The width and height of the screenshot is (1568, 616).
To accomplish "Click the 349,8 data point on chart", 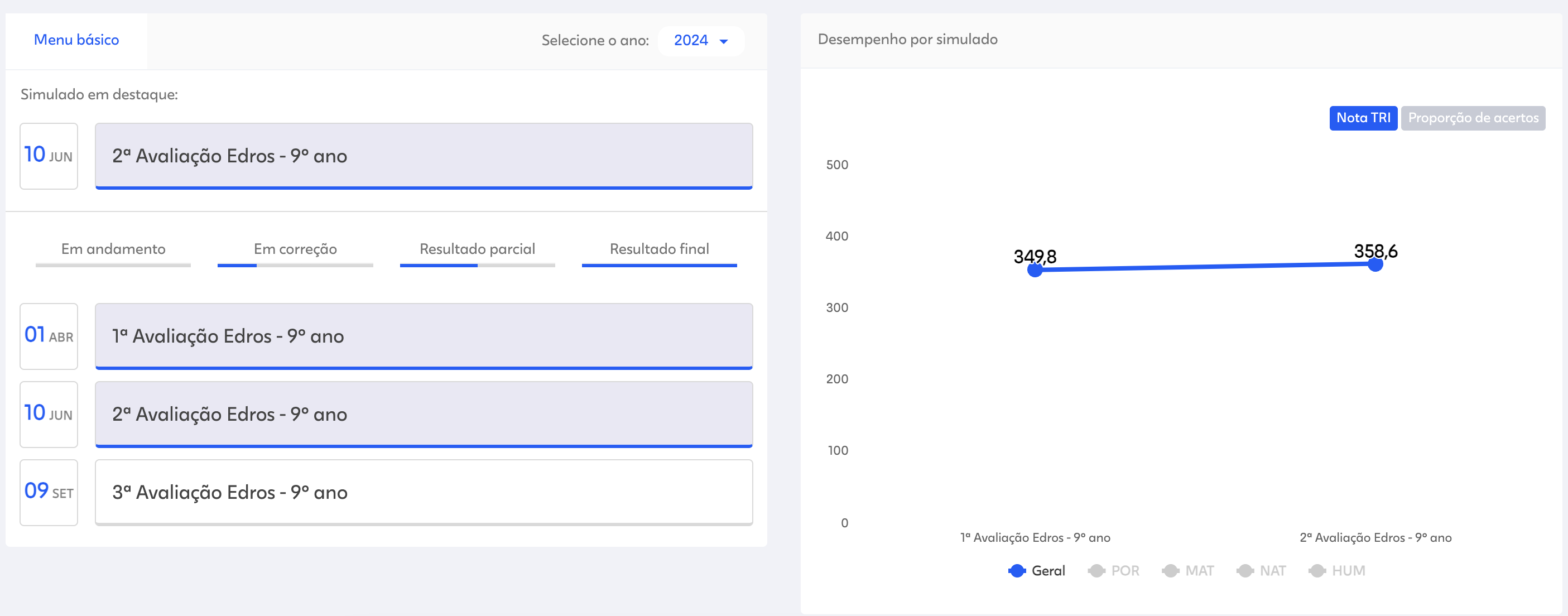I will (x=1035, y=269).
